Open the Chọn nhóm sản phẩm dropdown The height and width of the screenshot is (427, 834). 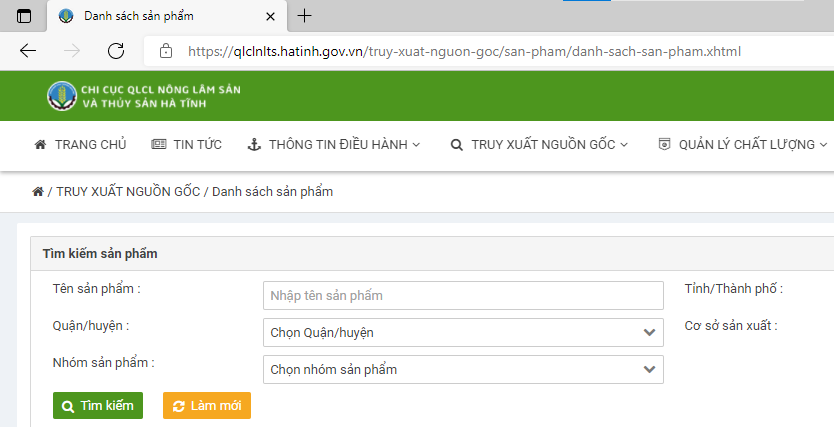pos(463,370)
